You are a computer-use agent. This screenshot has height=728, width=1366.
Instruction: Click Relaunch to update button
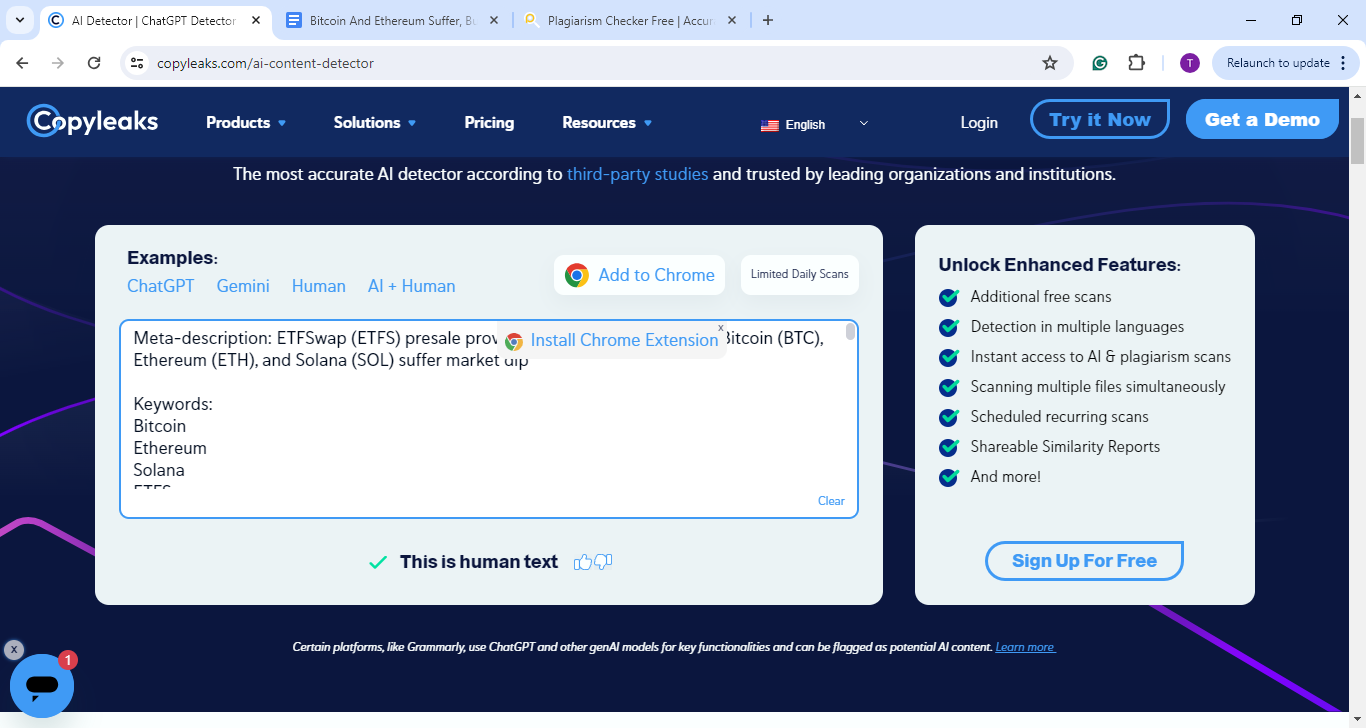[x=1278, y=63]
